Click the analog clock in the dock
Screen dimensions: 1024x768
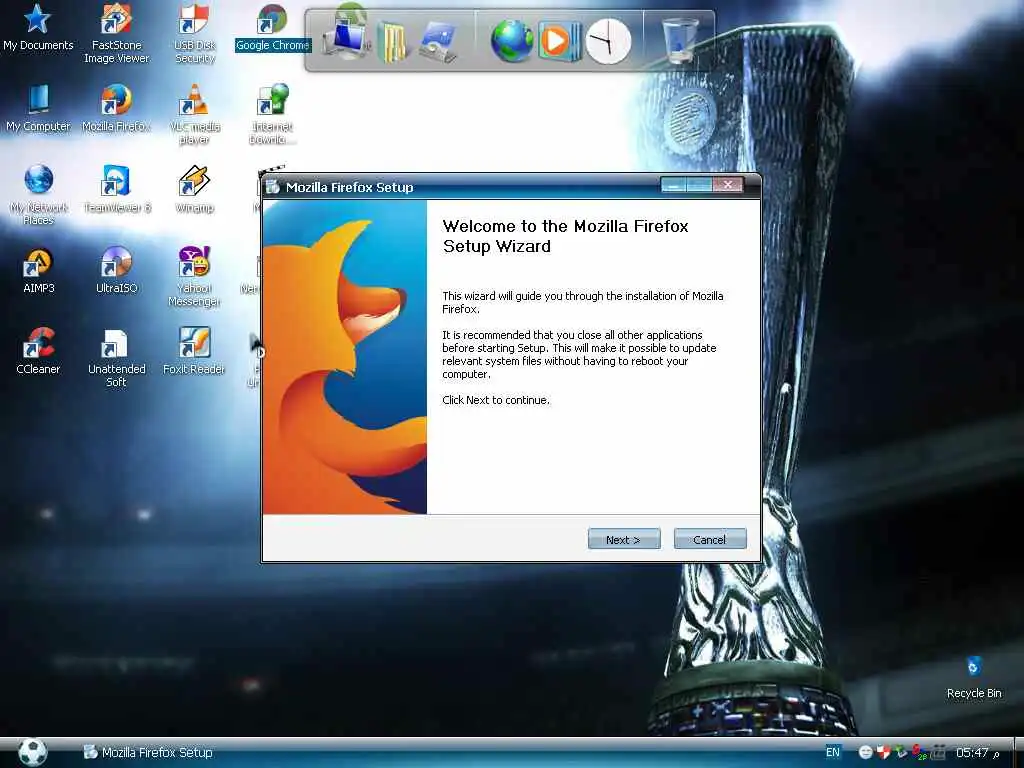[x=608, y=41]
